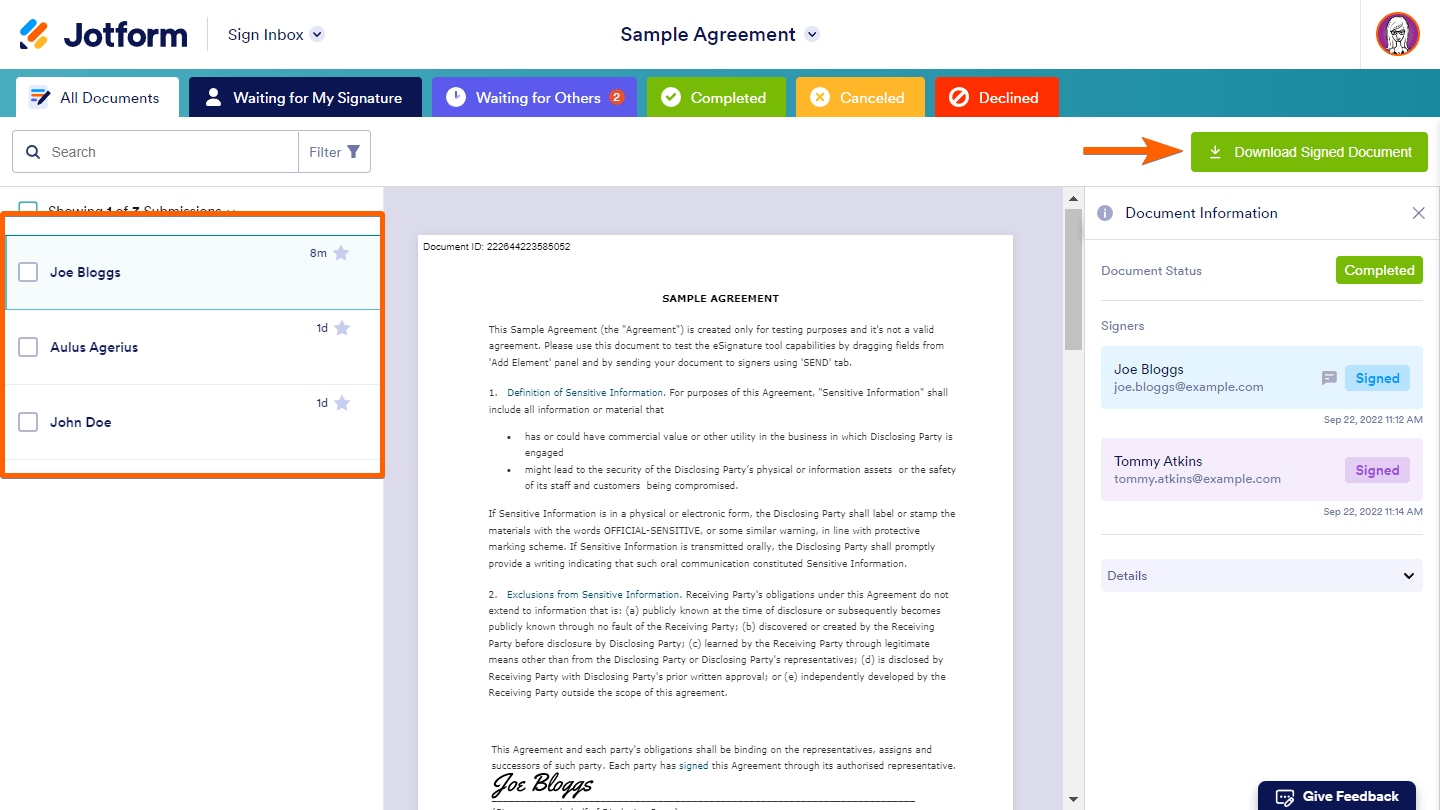
Task: Switch to the Canceled tab
Action: click(860, 98)
